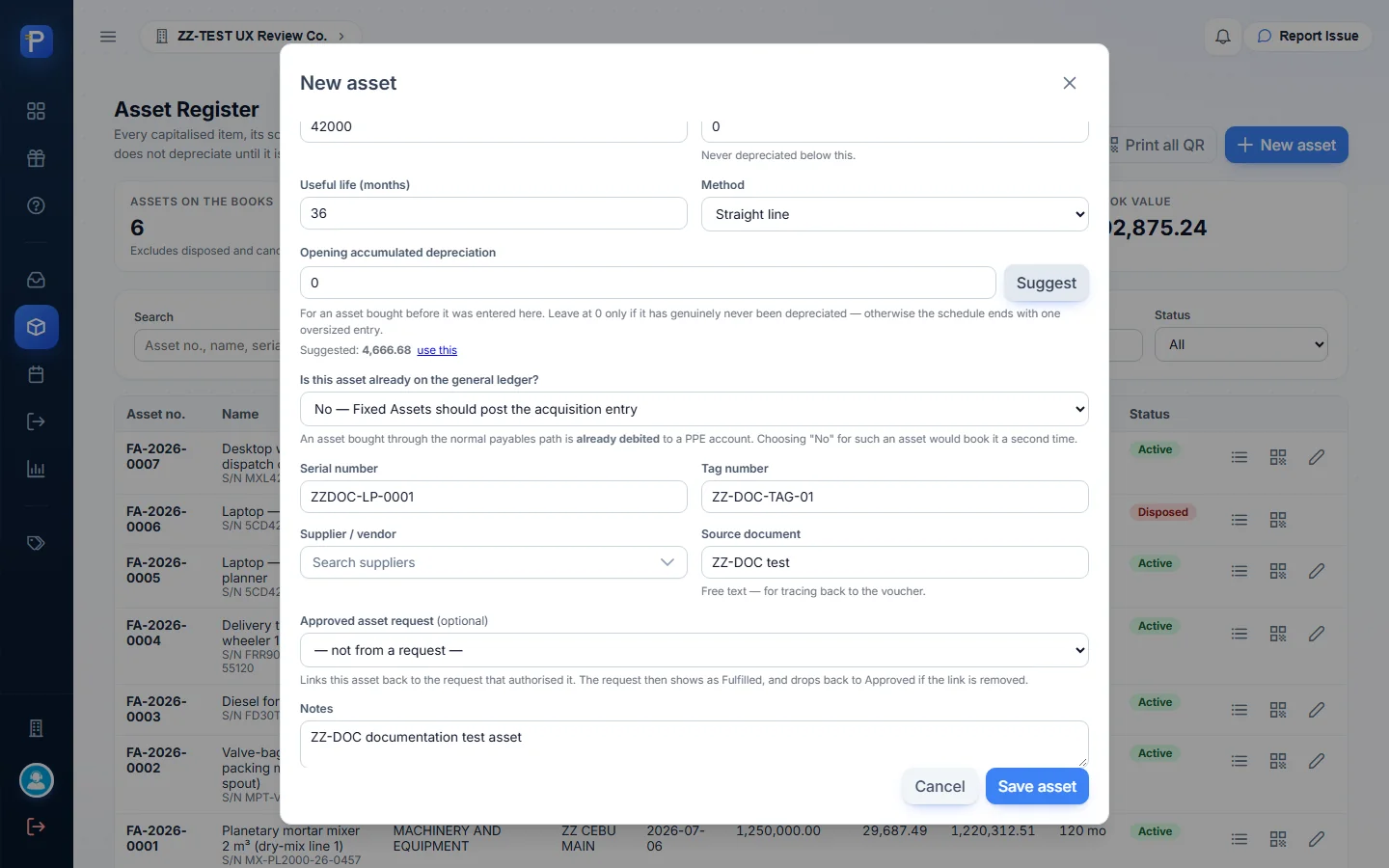The height and width of the screenshot is (868, 1389).
Task: Click the Useful life (months) field
Action: pos(493,213)
